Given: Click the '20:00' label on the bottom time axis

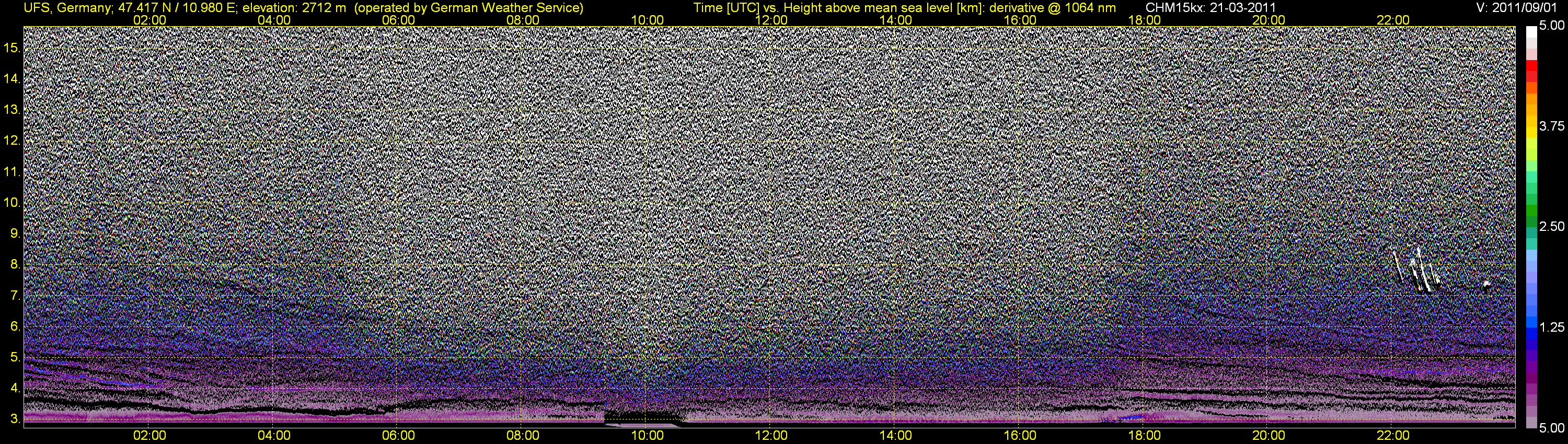Looking at the screenshot, I should click(1269, 436).
